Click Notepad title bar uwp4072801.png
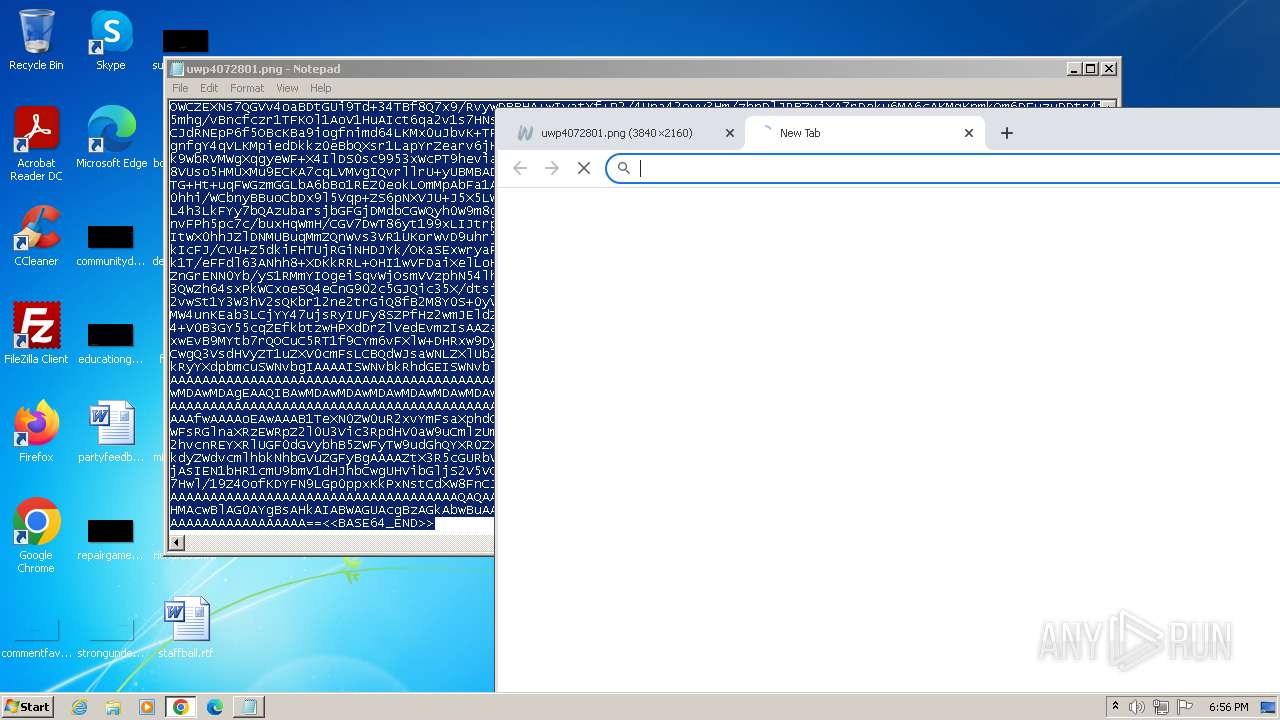The image size is (1280, 720). (263, 69)
